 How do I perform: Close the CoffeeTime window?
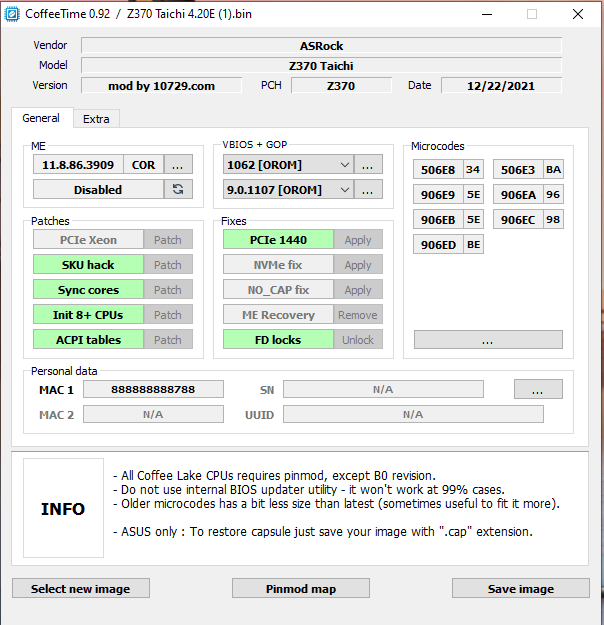578,14
